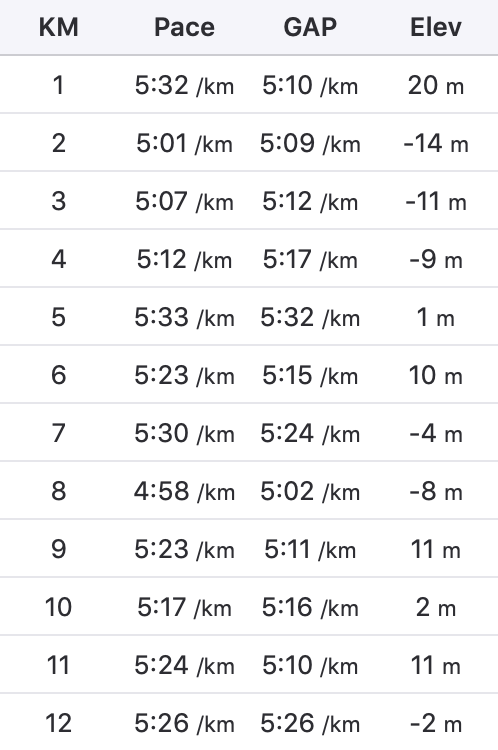Click the Elev column header
Screen dimensions: 498x750
pos(436,27)
